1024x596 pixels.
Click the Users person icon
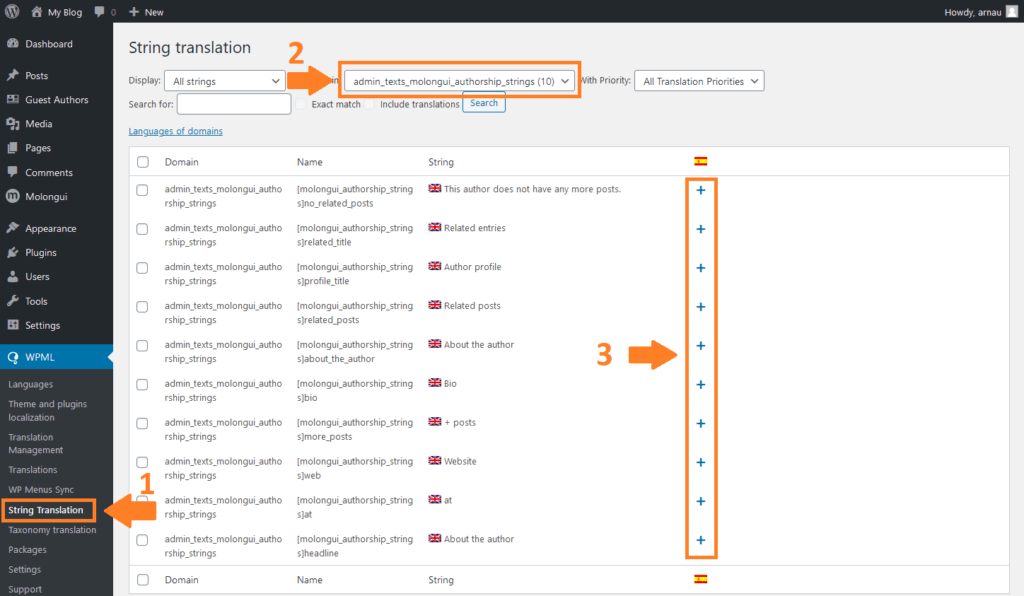pyautogui.click(x=12, y=276)
